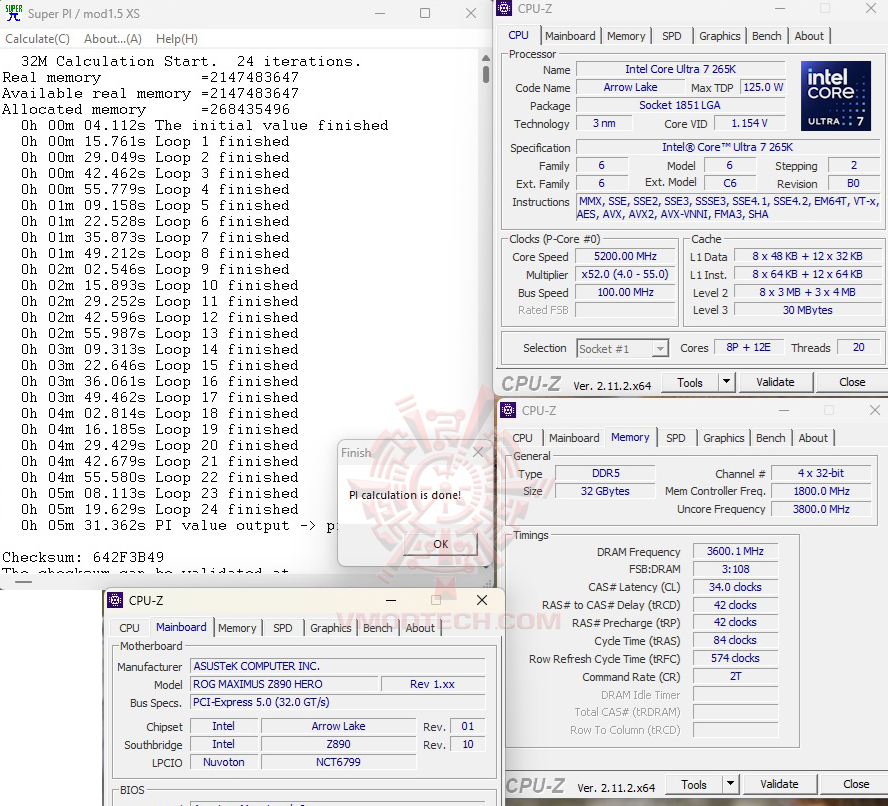The image size is (888, 806).
Task: Click Validate in top CPU-Z window
Action: coord(775,382)
